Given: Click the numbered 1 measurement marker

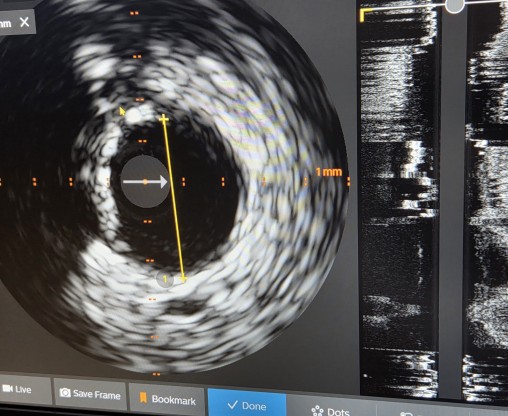Looking at the screenshot, I should tap(165, 279).
